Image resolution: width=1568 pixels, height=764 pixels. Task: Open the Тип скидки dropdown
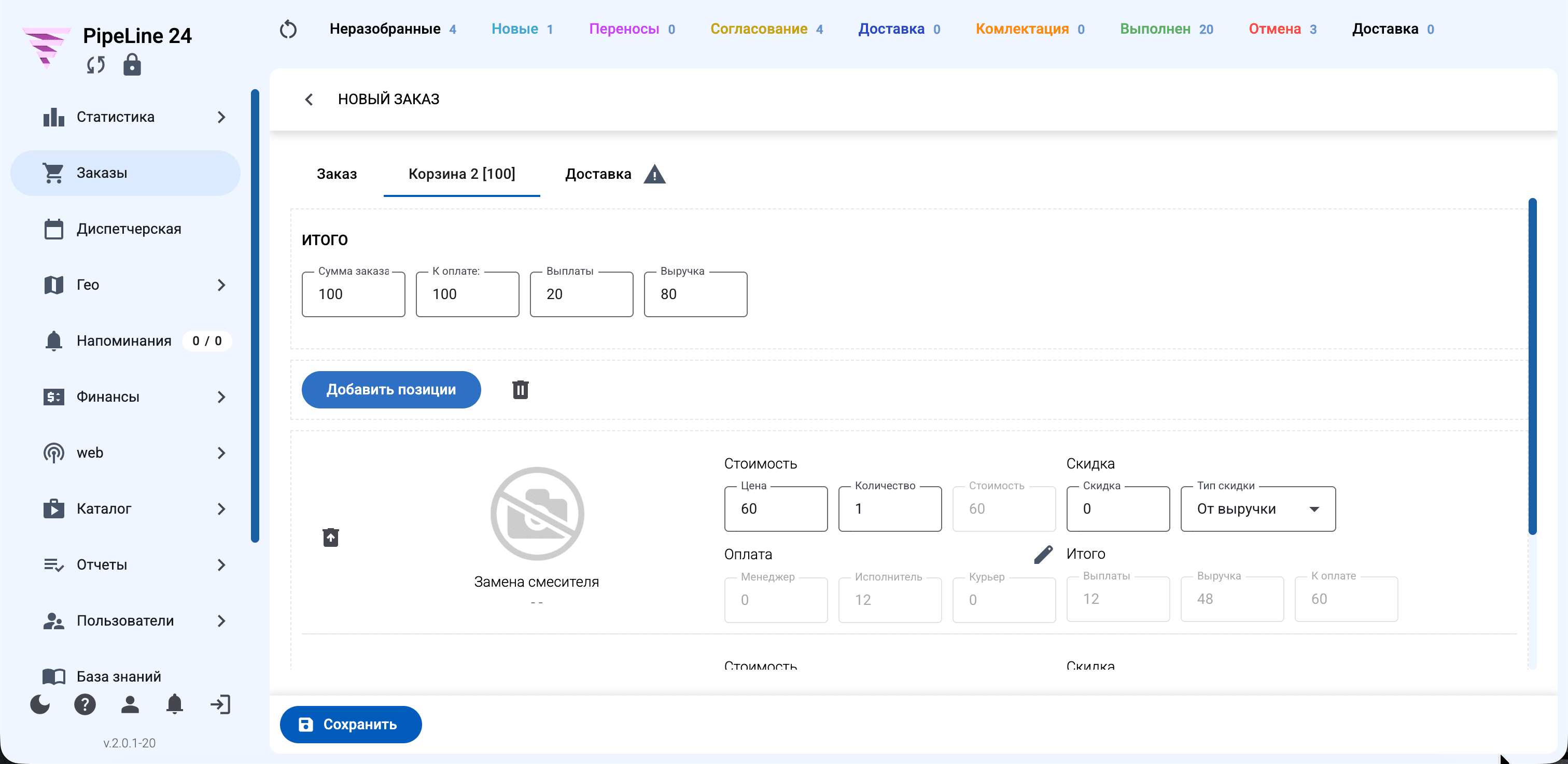(x=1258, y=508)
